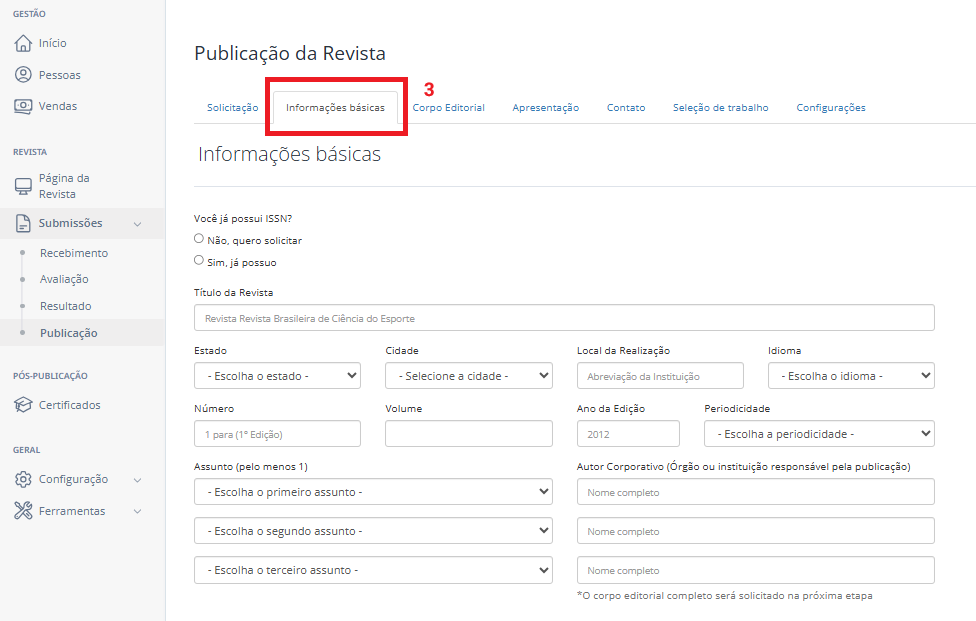
Task: Select the Informações básicas tab
Action: [336, 108]
